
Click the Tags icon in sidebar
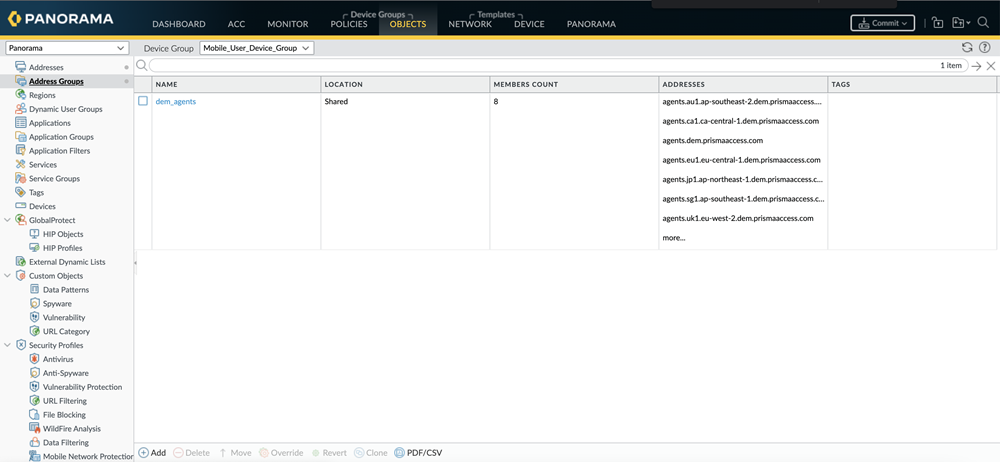point(21,192)
